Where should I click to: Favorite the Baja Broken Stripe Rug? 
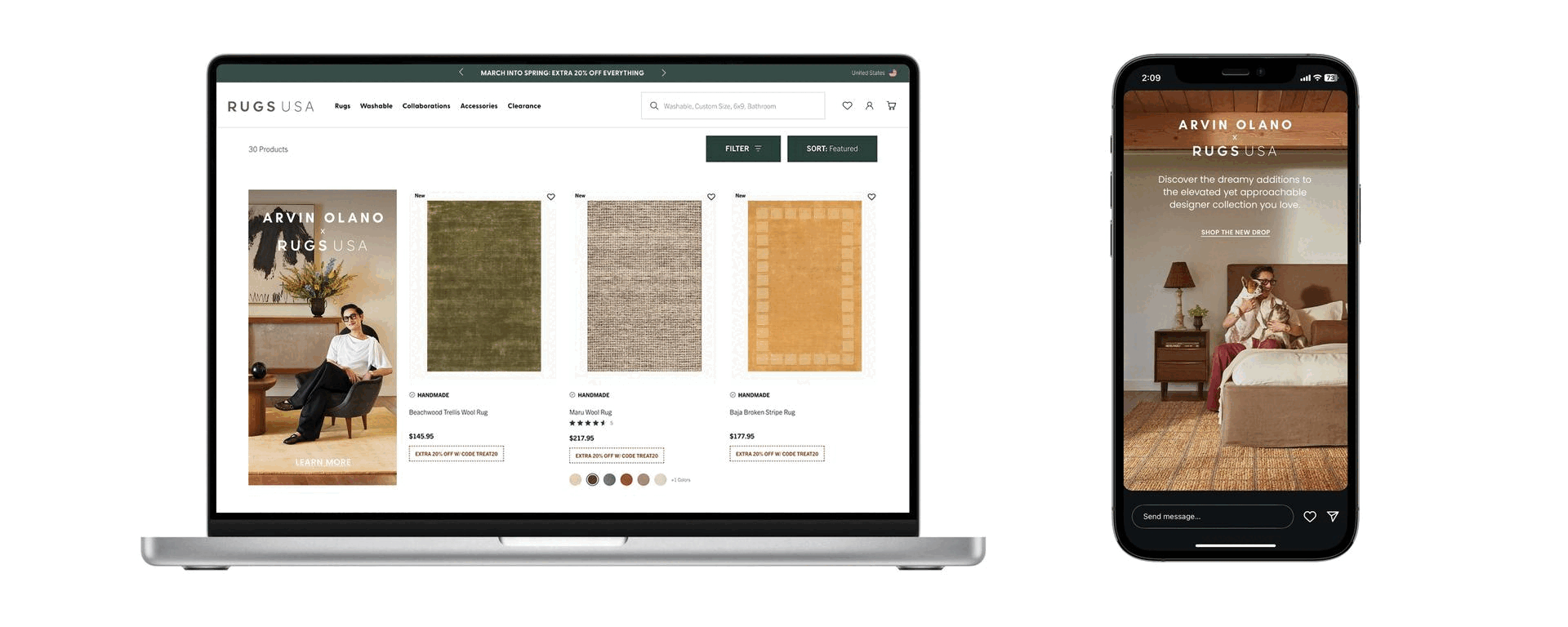(871, 197)
